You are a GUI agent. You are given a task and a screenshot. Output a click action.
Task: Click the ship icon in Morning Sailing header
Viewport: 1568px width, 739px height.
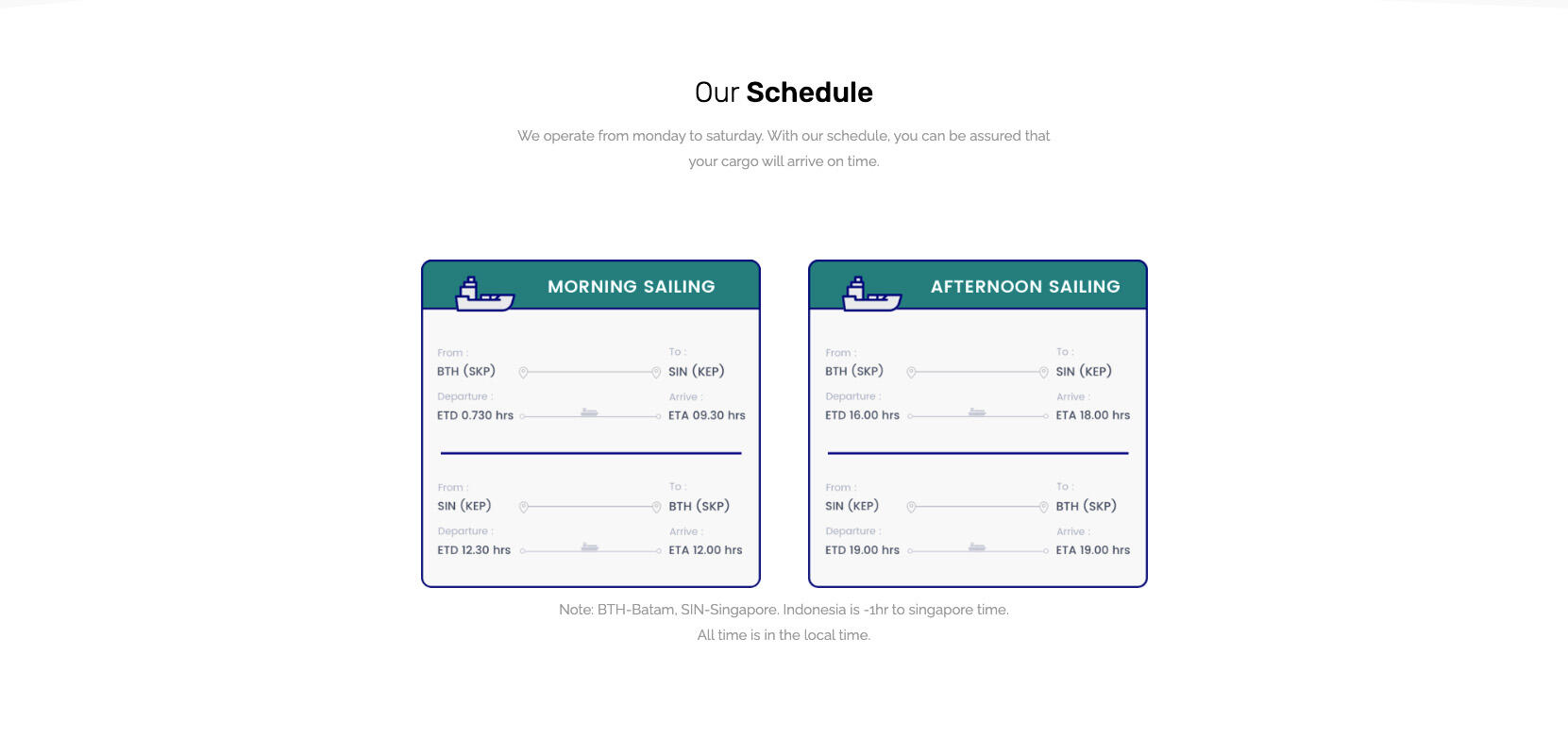click(x=484, y=294)
